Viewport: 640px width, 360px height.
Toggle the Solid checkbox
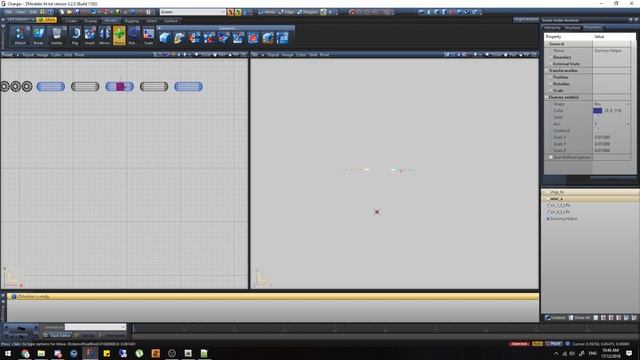tap(596, 117)
